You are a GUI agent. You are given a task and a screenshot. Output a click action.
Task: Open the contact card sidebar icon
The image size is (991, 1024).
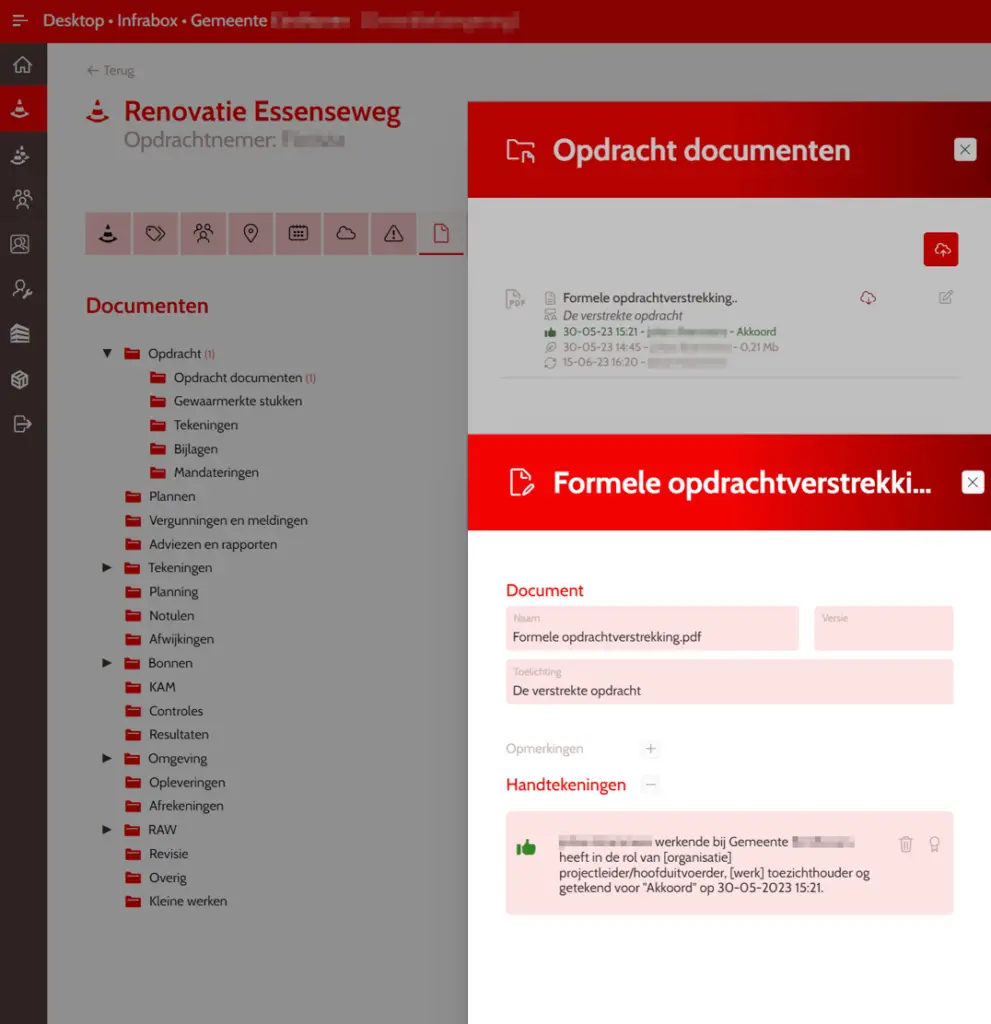click(20, 244)
